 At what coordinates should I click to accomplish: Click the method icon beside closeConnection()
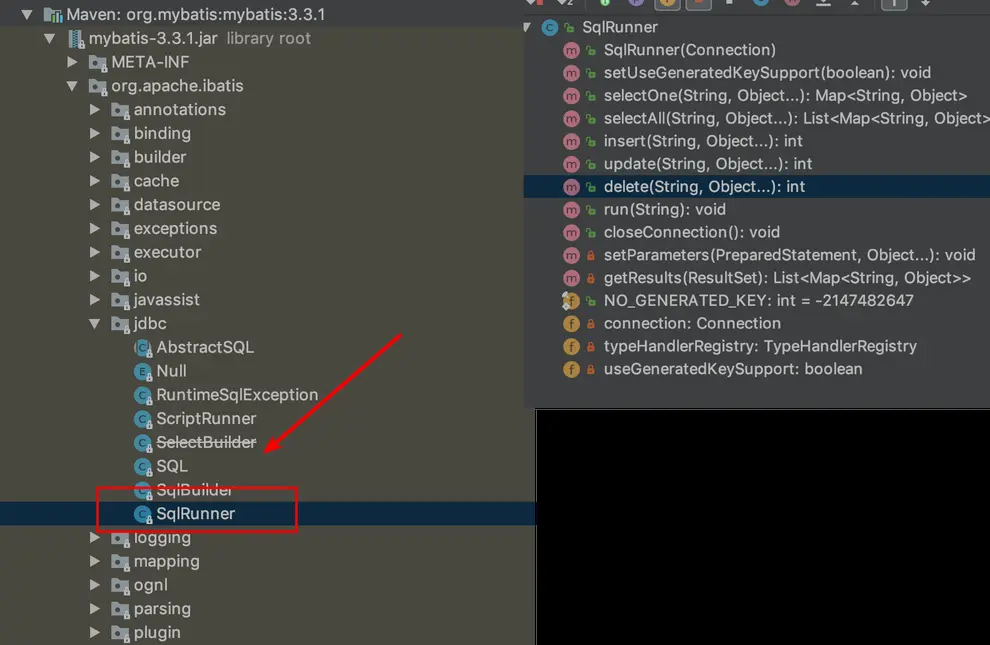tap(571, 232)
